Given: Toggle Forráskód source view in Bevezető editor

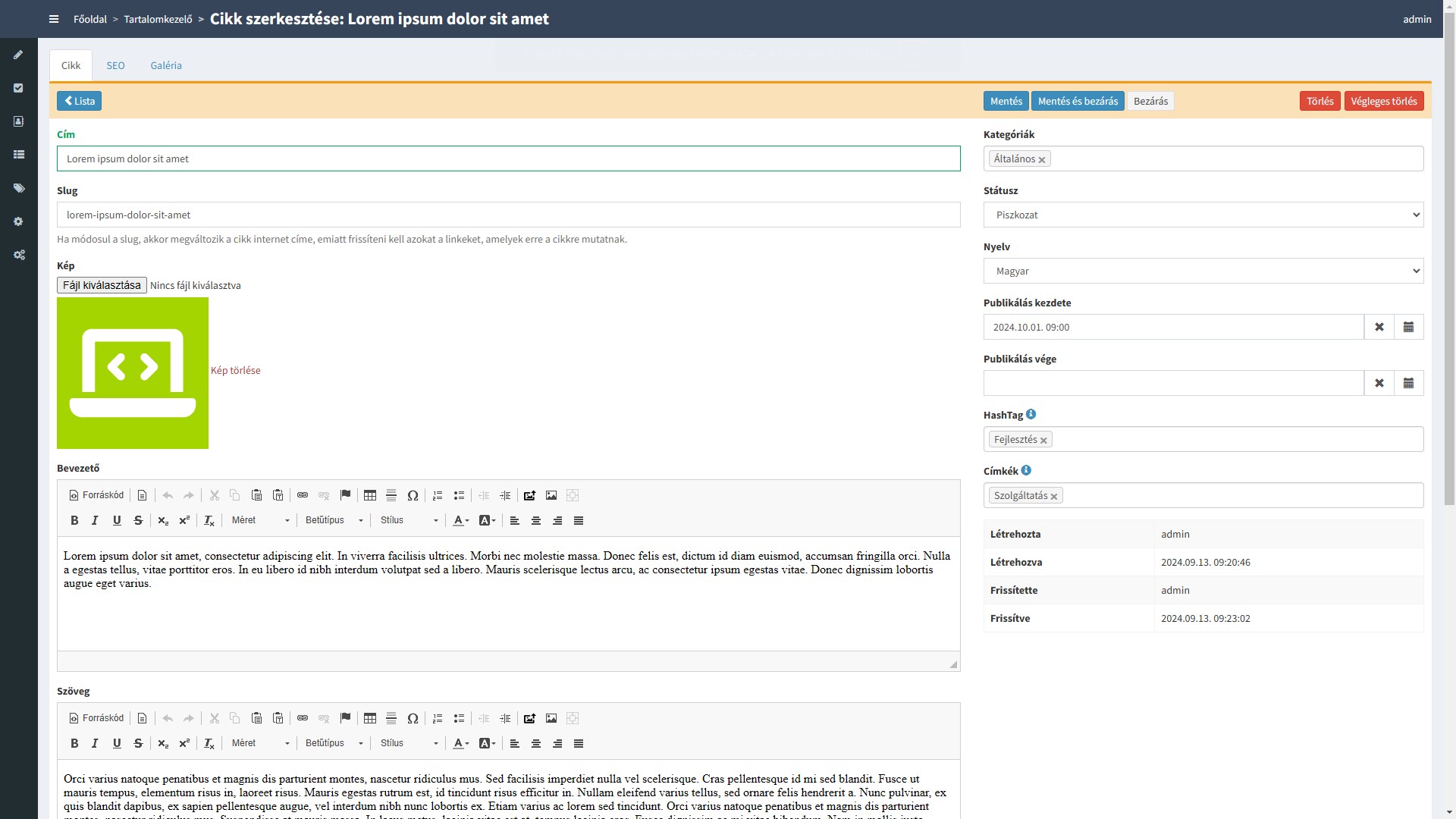Looking at the screenshot, I should click(x=96, y=495).
